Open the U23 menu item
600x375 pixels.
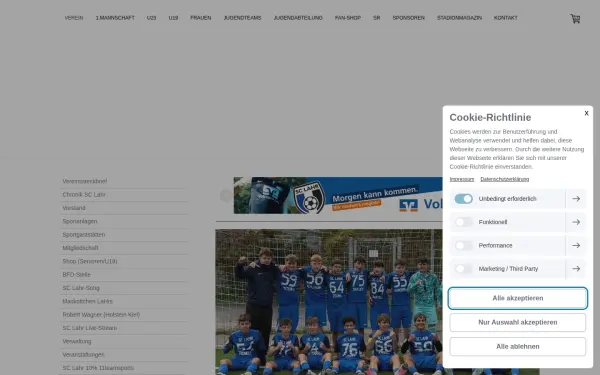[x=152, y=18]
